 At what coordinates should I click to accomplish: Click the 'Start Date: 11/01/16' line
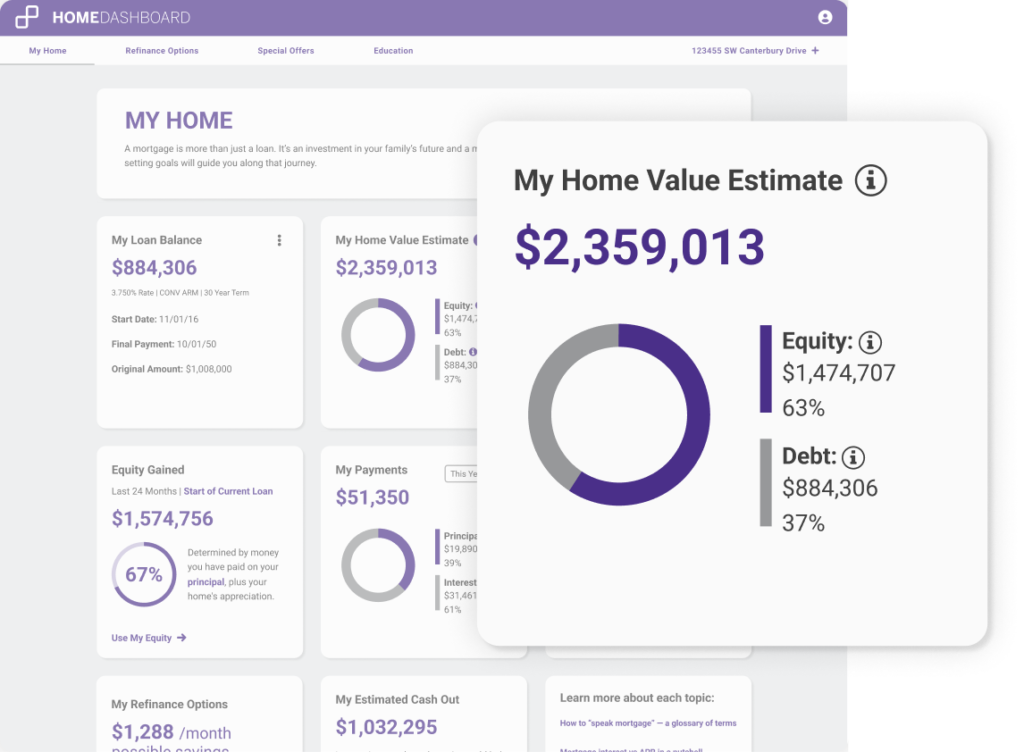155,319
